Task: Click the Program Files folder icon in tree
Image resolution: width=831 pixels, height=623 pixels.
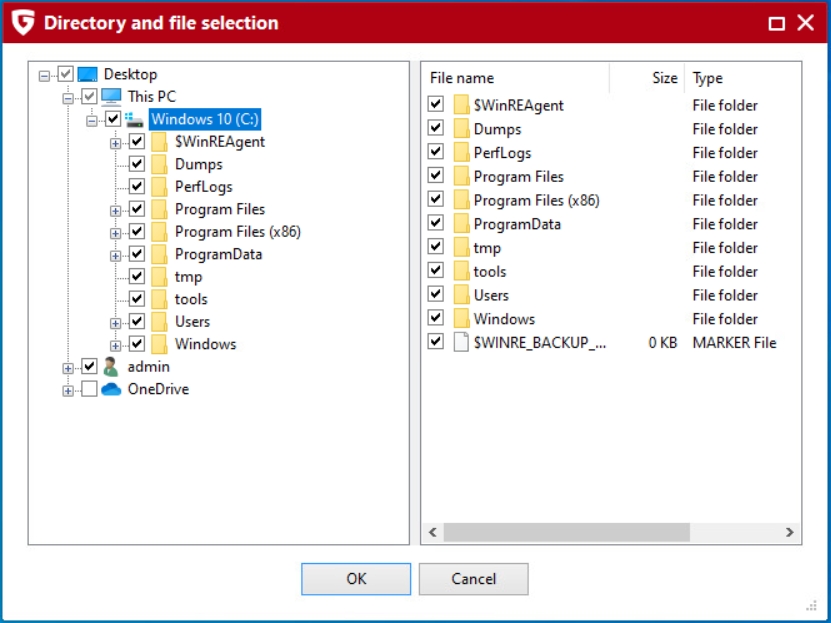Action: [159, 209]
